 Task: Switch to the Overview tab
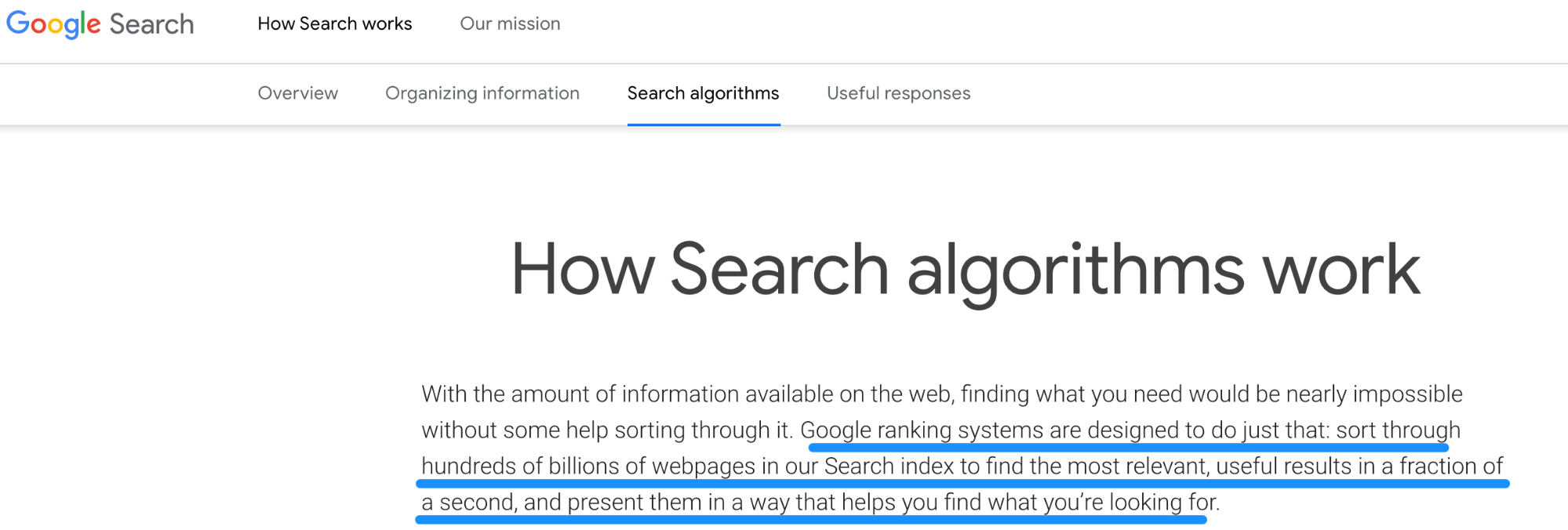point(298,93)
